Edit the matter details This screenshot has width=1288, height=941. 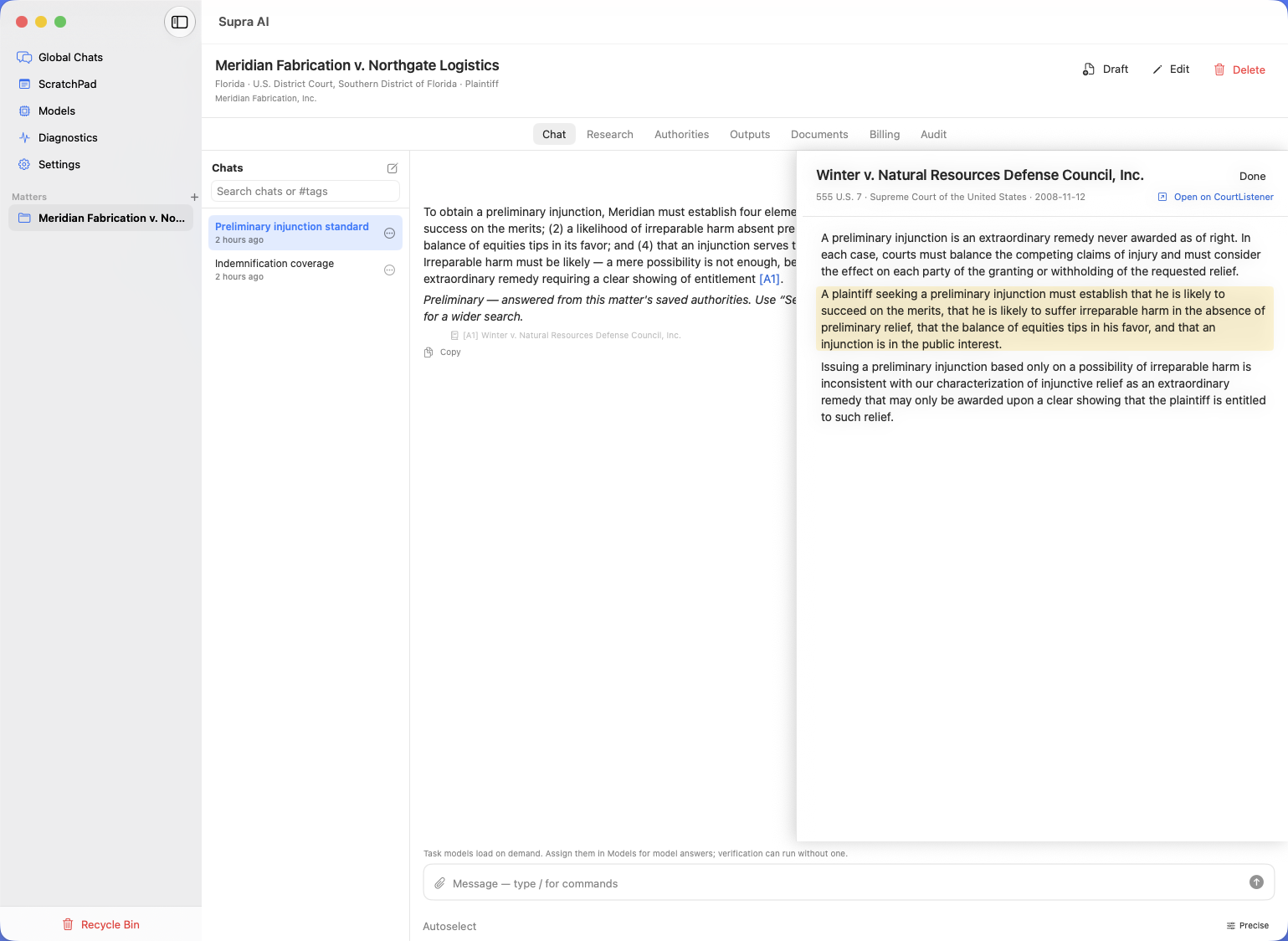click(x=1171, y=69)
